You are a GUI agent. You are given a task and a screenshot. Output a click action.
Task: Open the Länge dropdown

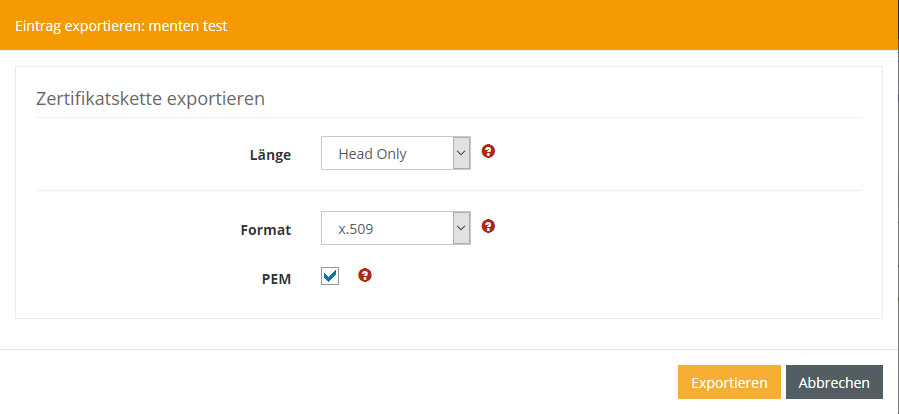[395, 153]
